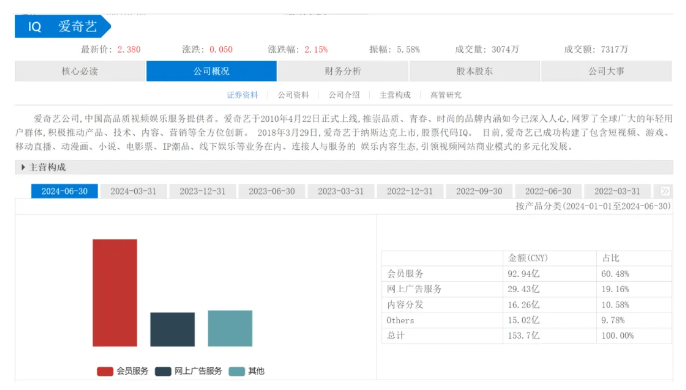686x390 pixels.
Task: Click the 按产品分类 date range caption
Action: pos(593,206)
